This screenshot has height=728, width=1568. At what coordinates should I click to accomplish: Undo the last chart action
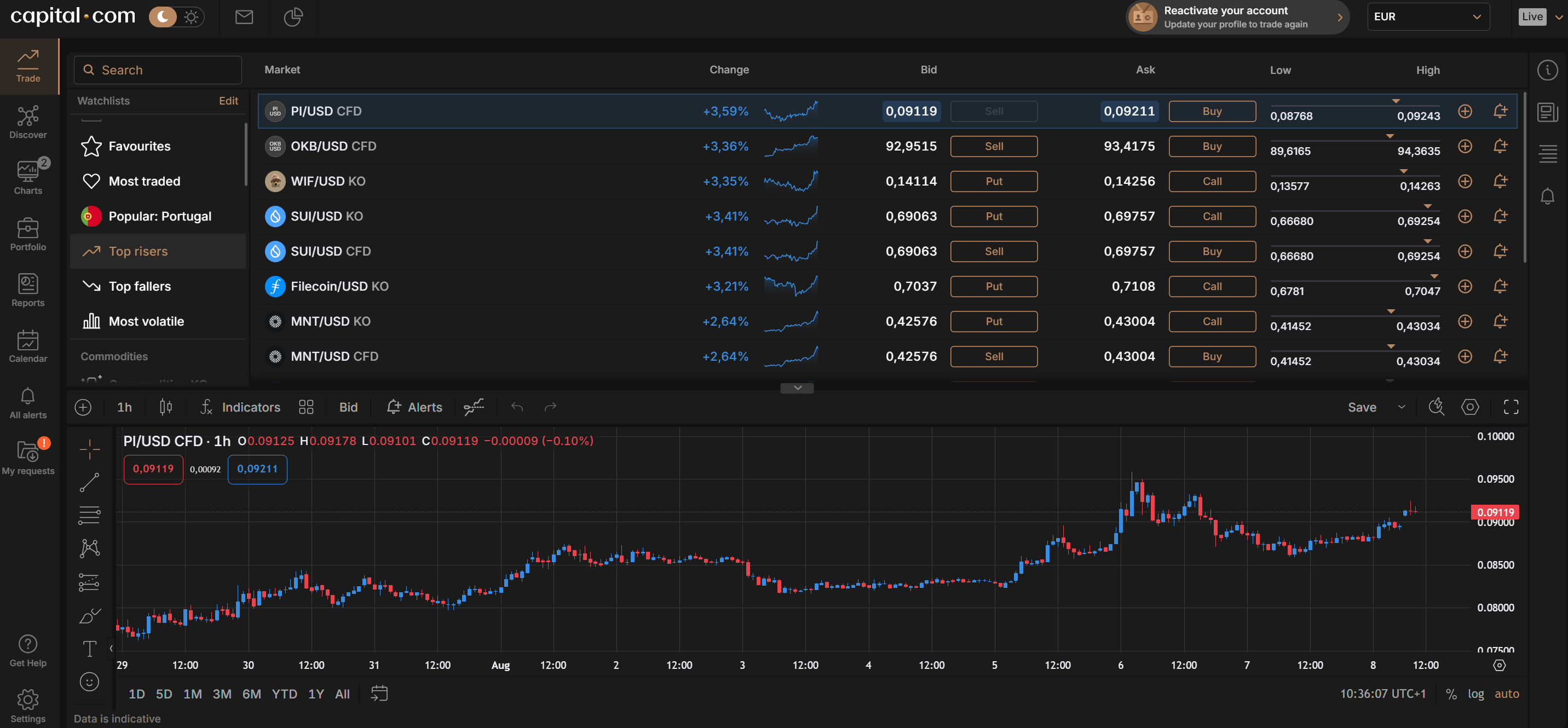pos(517,407)
